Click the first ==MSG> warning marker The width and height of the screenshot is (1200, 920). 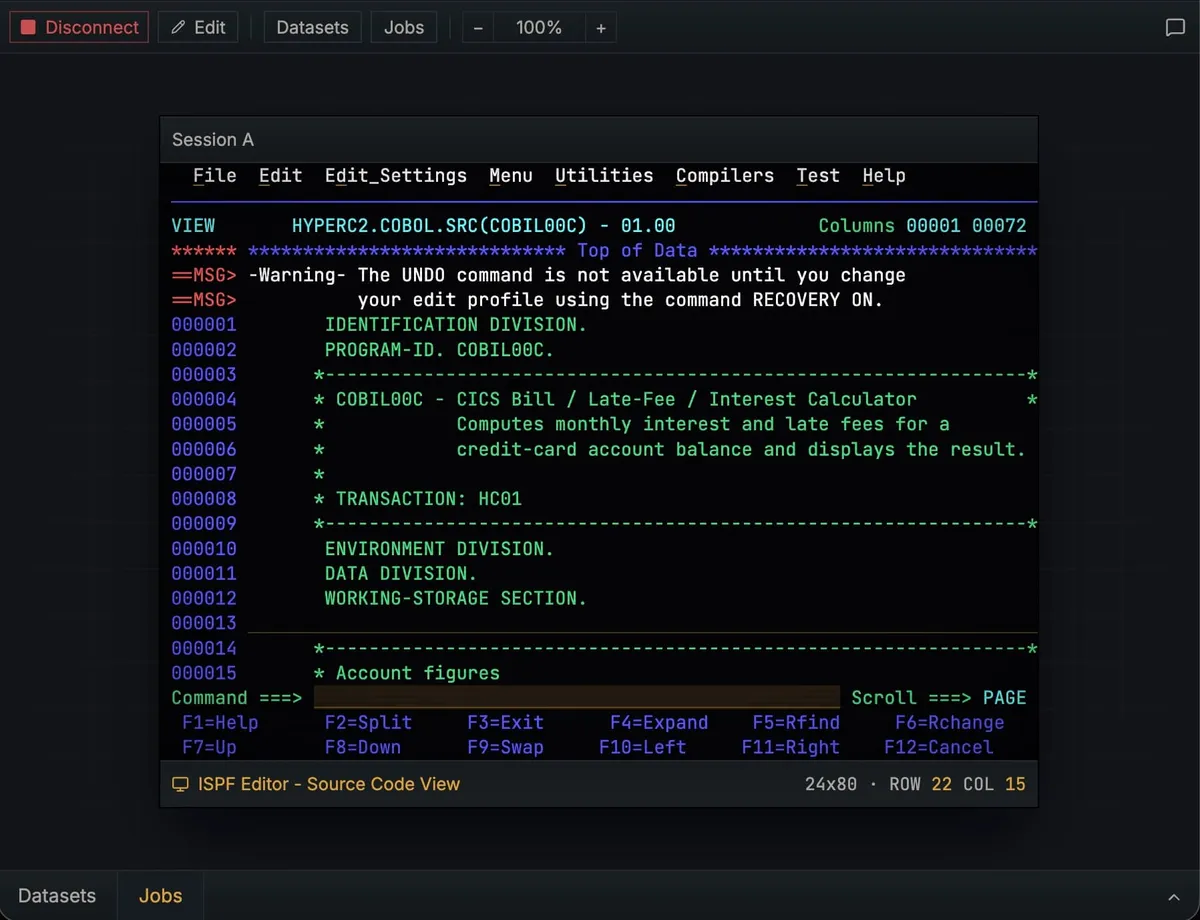[204, 275]
